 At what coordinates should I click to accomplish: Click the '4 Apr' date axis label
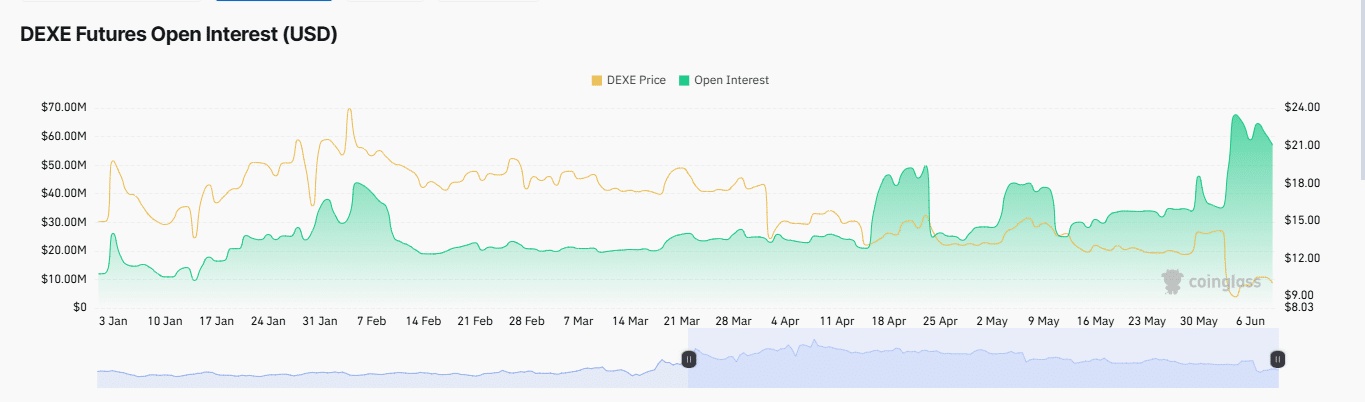[785, 322]
